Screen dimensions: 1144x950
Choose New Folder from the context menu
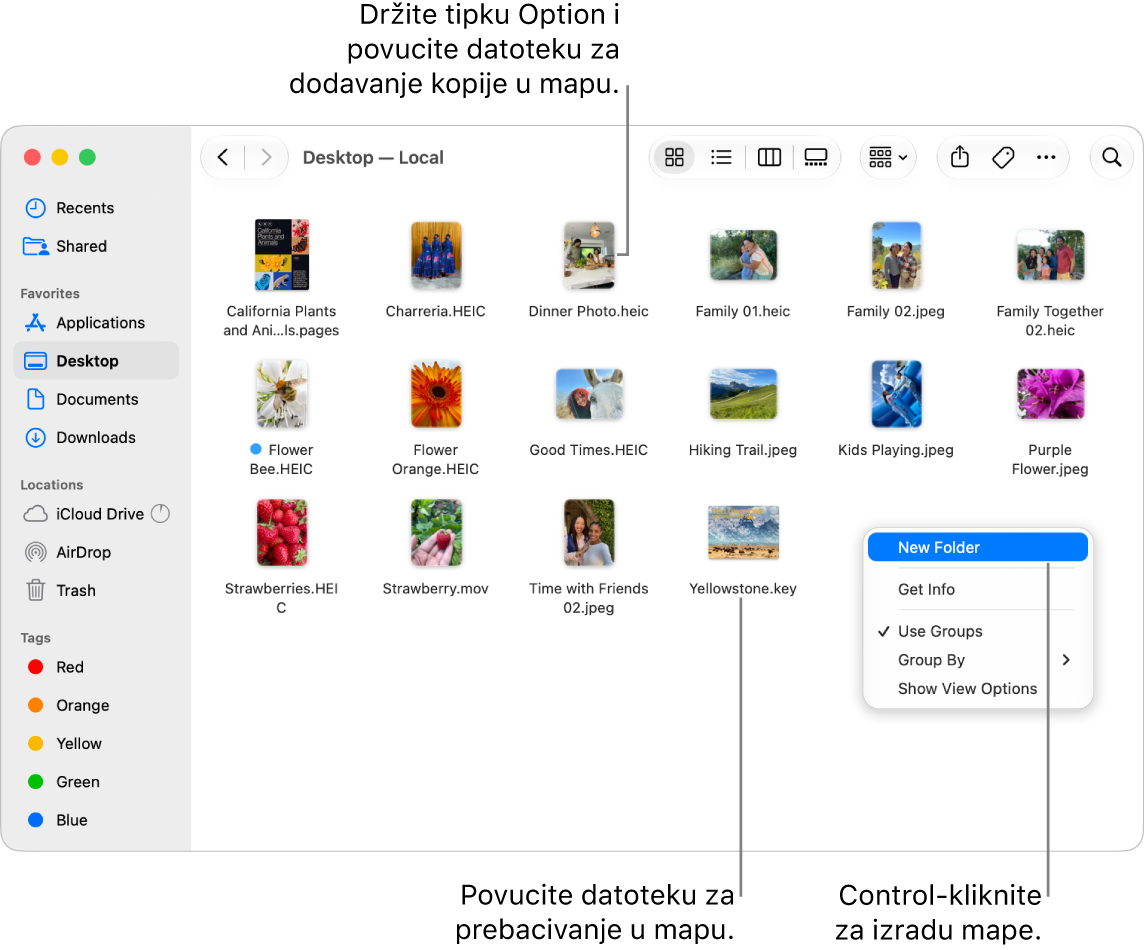pos(977,547)
